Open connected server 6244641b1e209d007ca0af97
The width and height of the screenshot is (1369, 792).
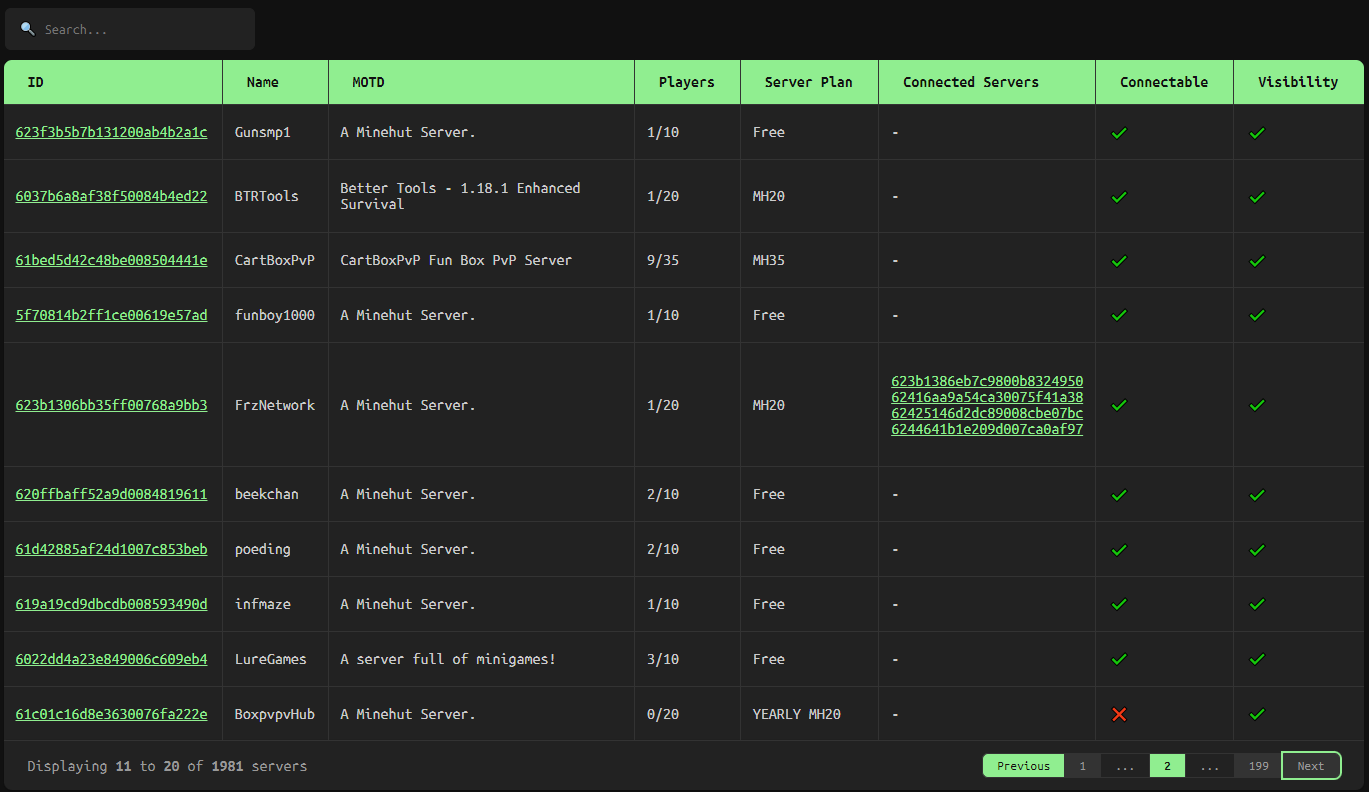point(987,429)
